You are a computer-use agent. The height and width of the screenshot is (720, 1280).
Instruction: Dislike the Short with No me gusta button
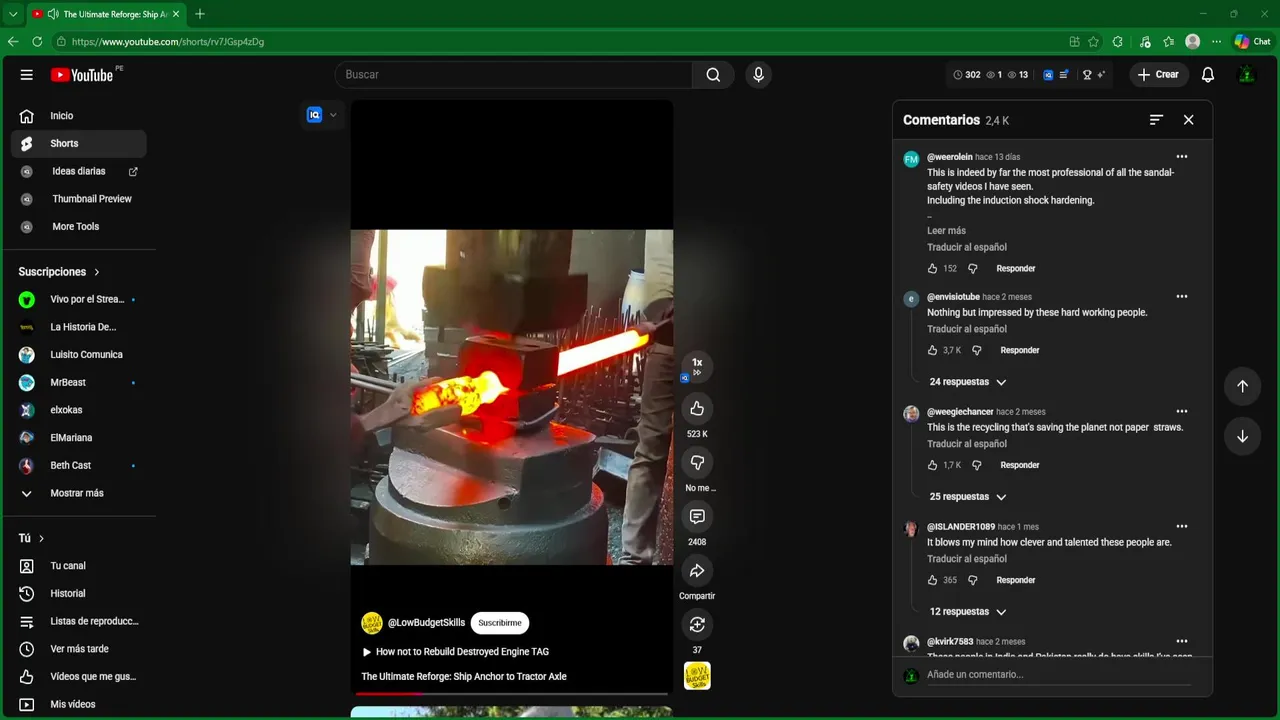pos(697,463)
